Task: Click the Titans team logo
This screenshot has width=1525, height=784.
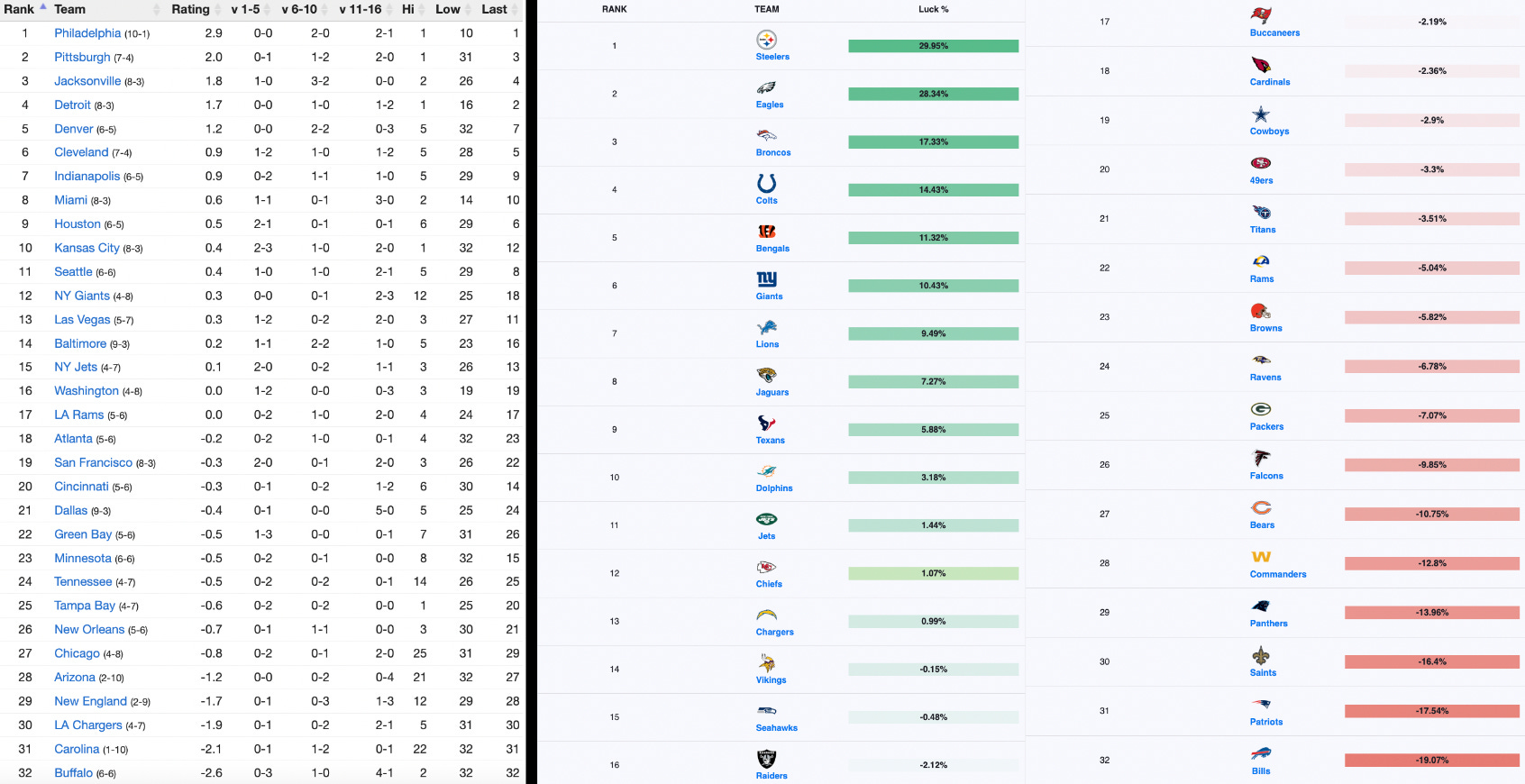Action: point(1261,213)
